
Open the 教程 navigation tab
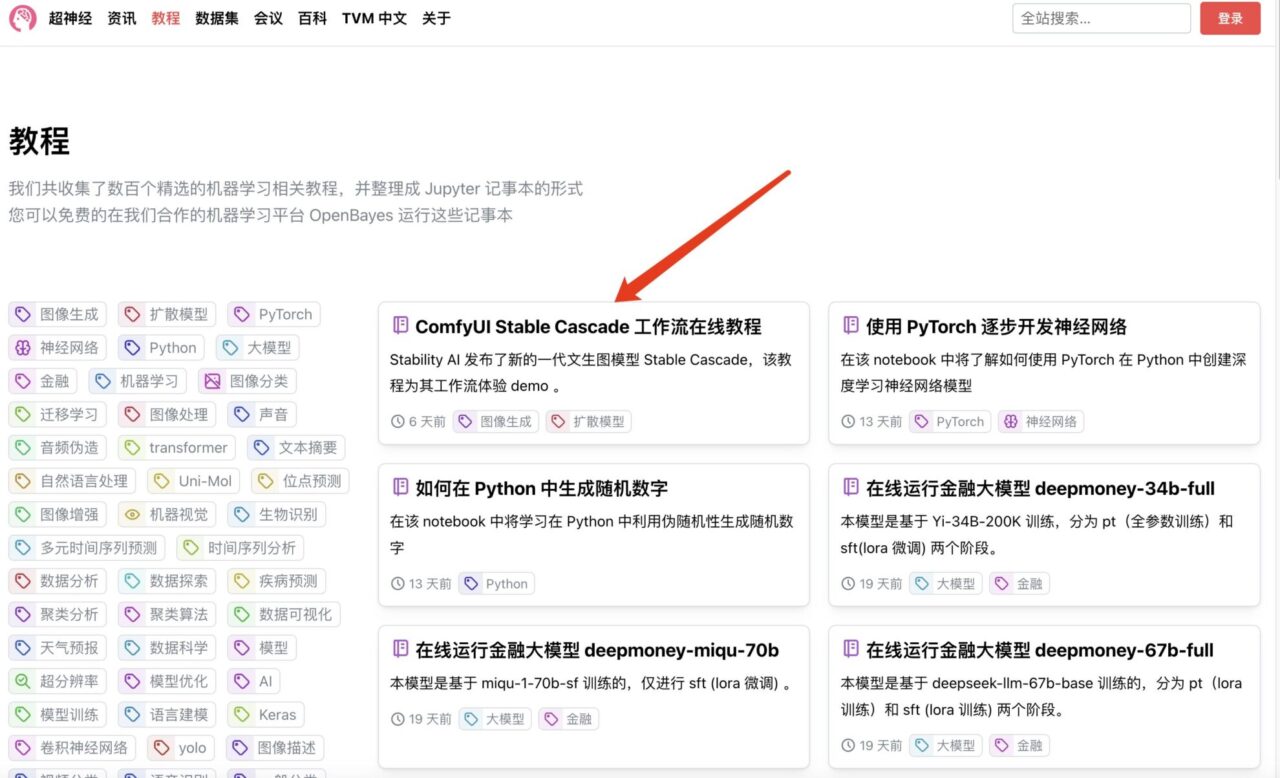click(166, 18)
